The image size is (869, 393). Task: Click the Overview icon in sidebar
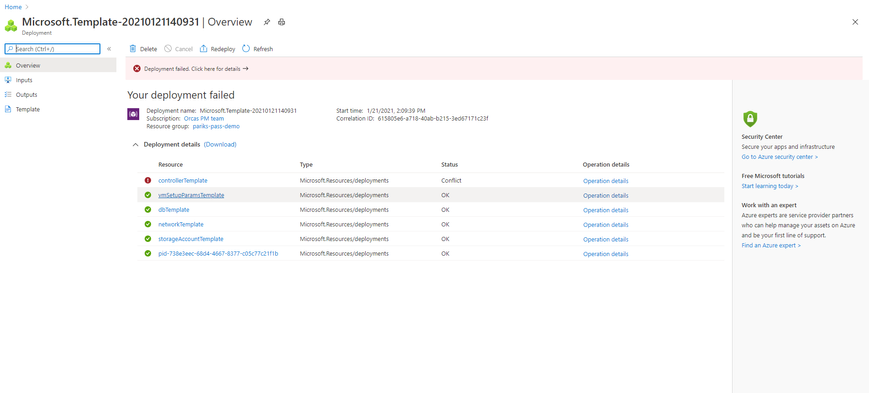coord(8,65)
